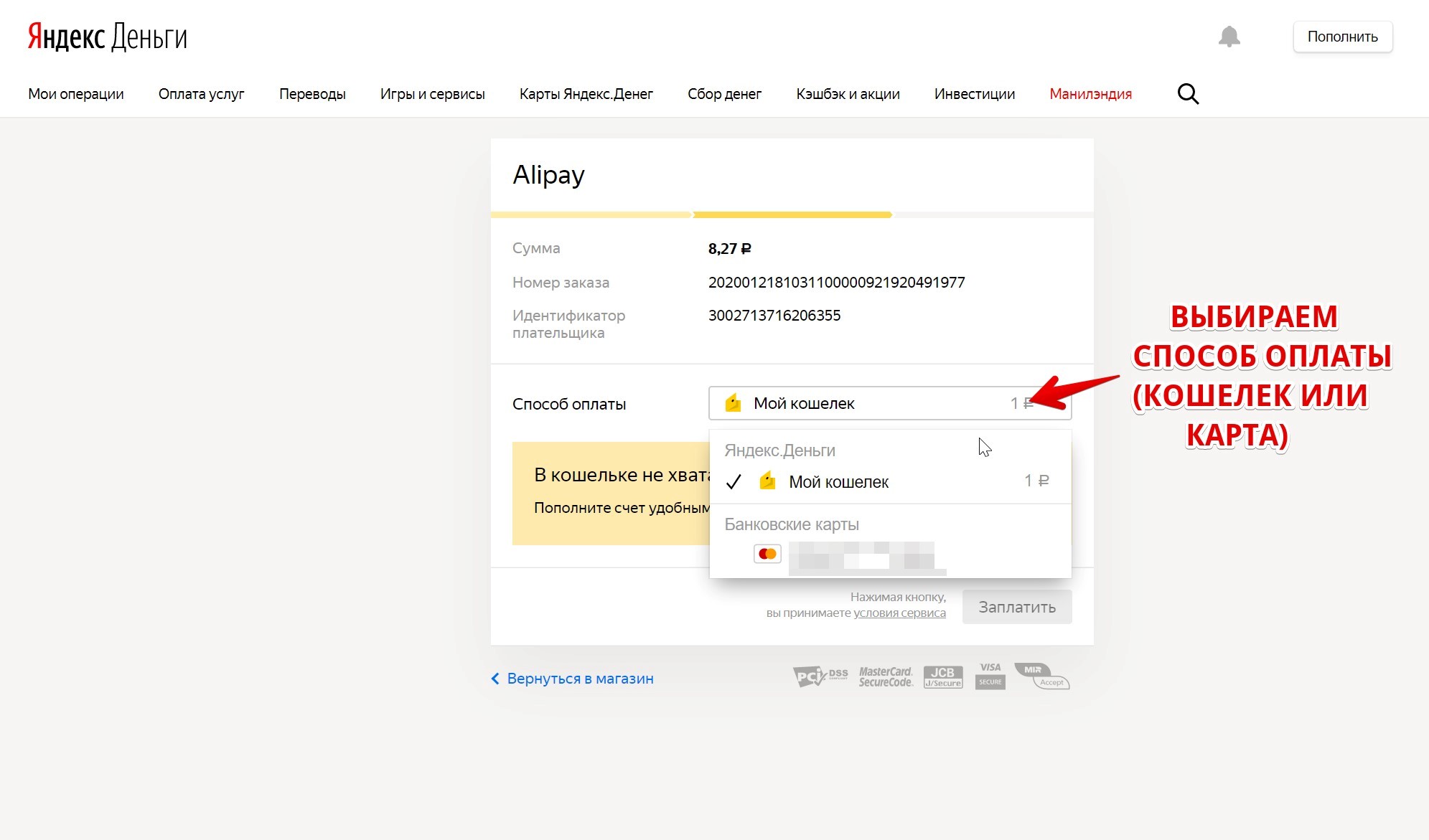Click the notifications bell icon
The image size is (1429, 840).
[1229, 37]
